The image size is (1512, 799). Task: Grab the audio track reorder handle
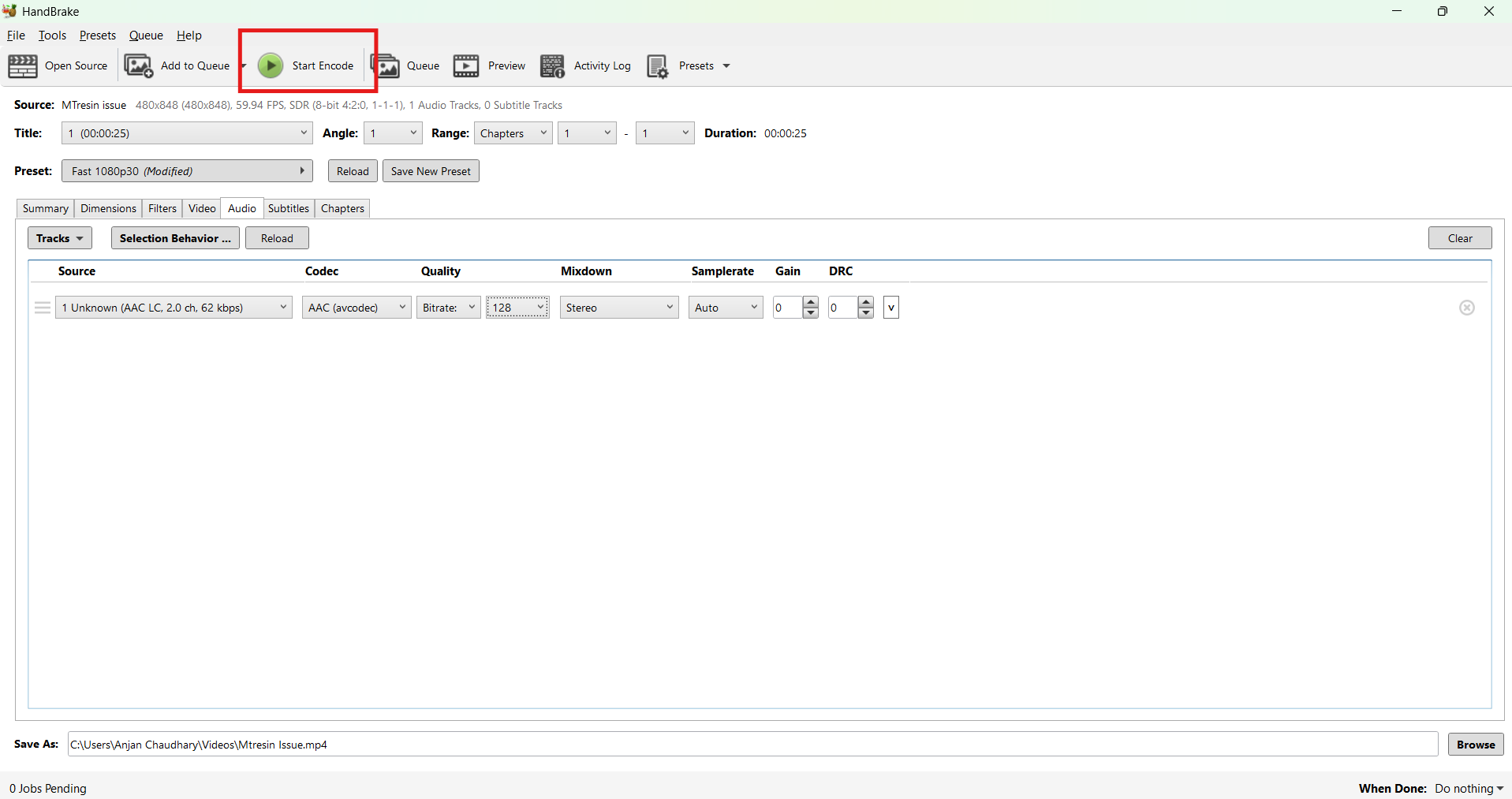coord(43,308)
